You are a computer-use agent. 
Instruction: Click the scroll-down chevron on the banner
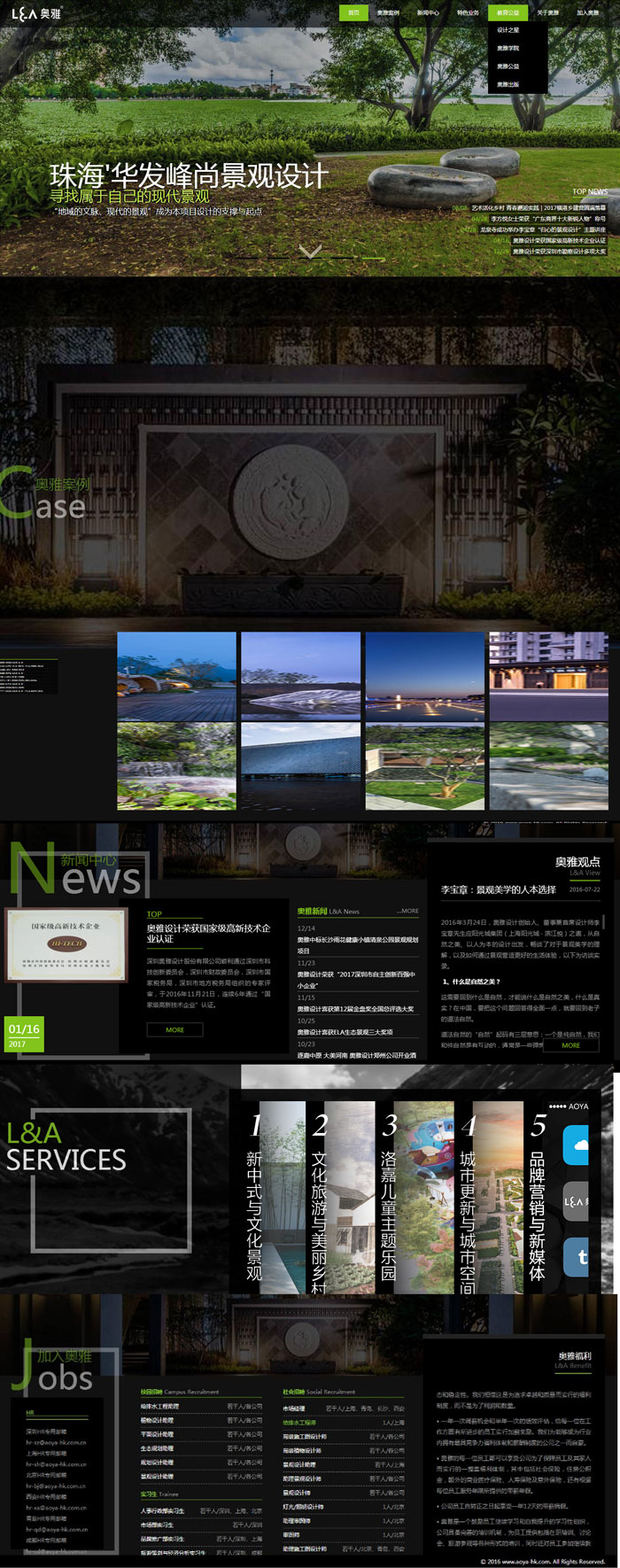click(x=310, y=252)
